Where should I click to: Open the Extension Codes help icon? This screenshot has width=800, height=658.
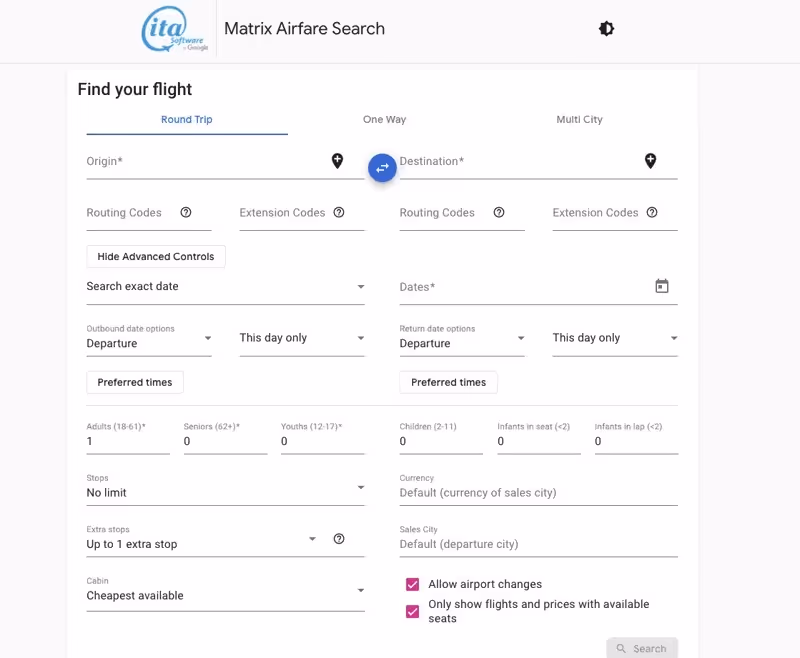click(x=338, y=212)
